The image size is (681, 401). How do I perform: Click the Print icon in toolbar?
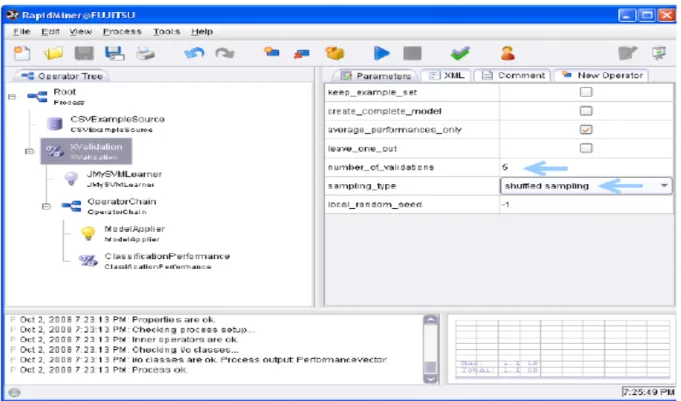145,53
